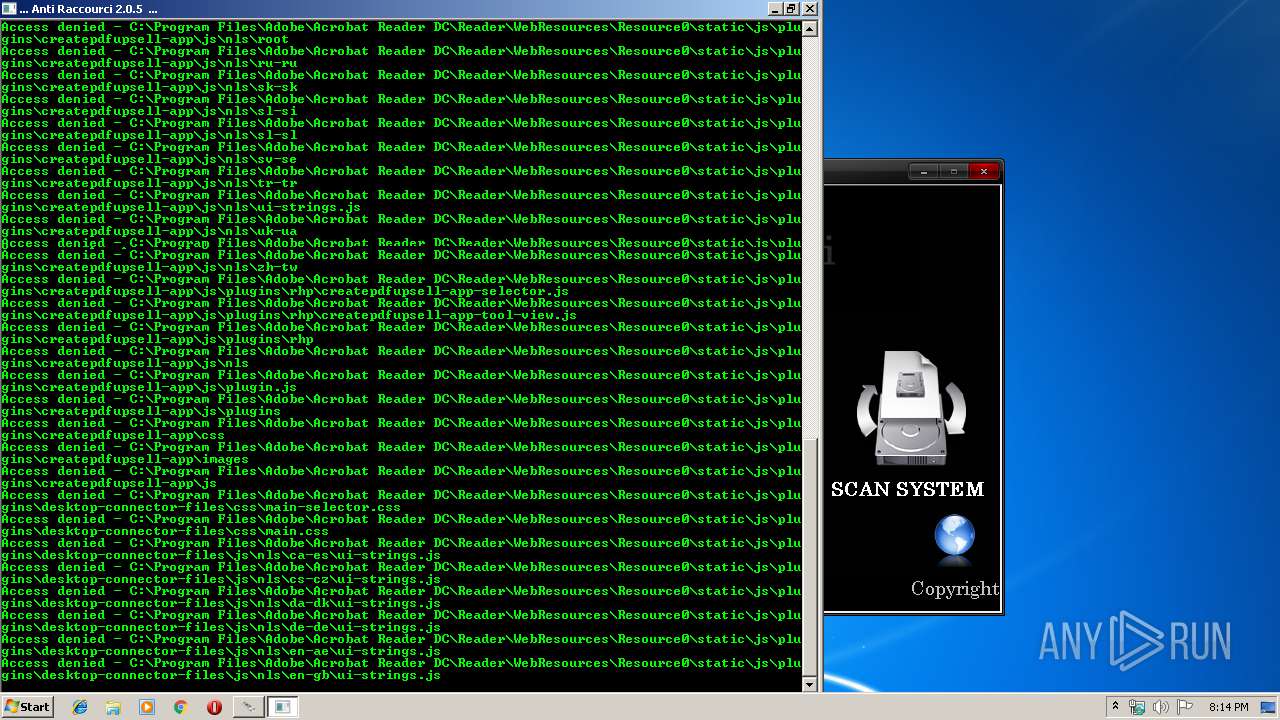Viewport: 1280px width, 720px height.
Task: Restore down the console window
Action: click(792, 8)
